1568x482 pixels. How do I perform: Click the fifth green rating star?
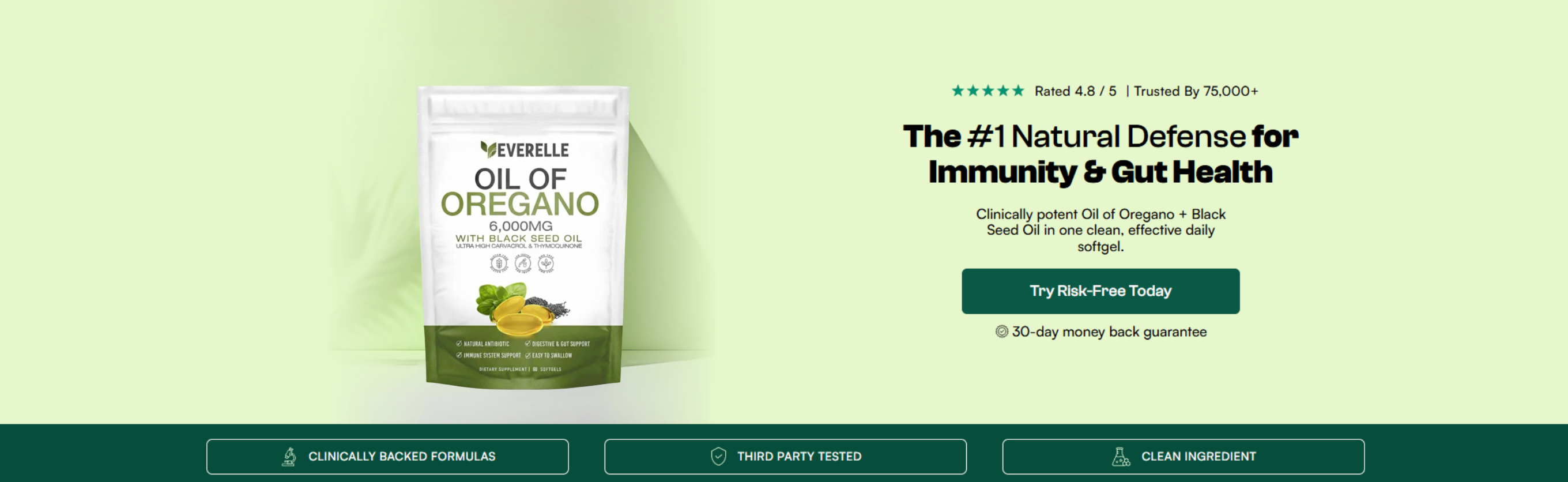click(1017, 91)
